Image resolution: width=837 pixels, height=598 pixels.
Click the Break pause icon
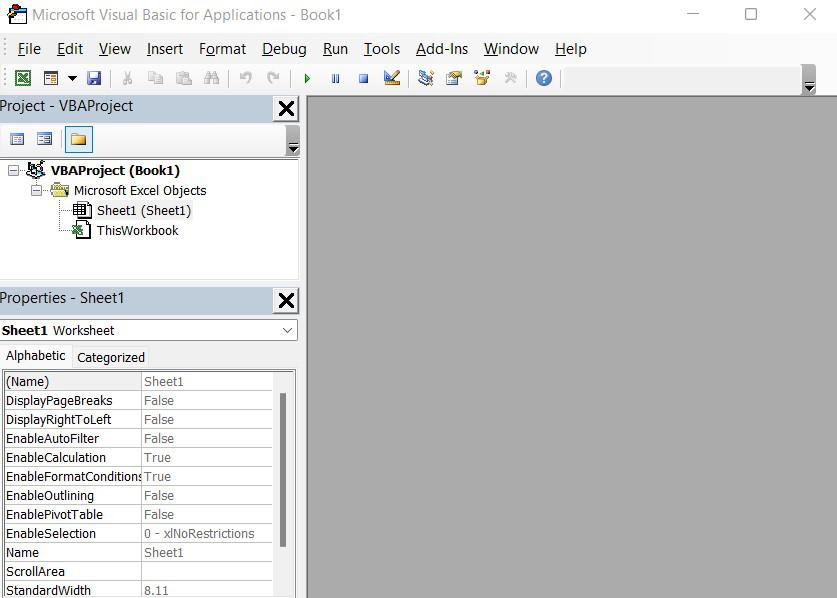[335, 78]
